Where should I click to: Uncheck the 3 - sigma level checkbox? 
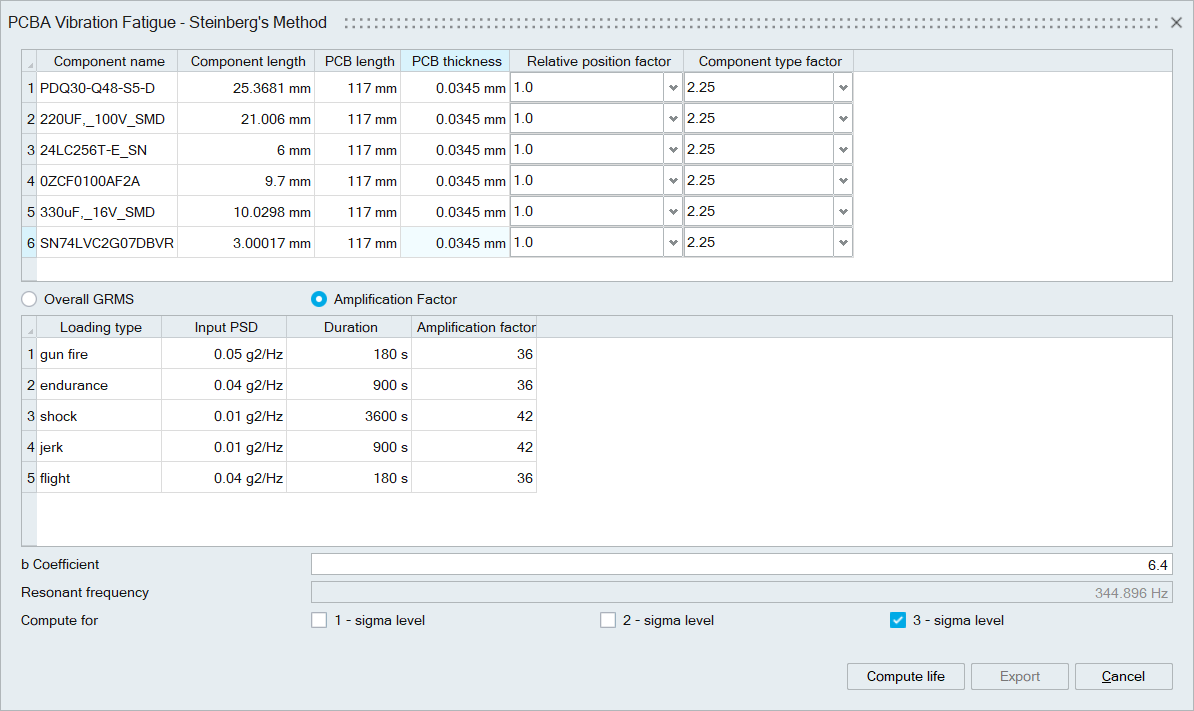pyautogui.click(x=898, y=620)
